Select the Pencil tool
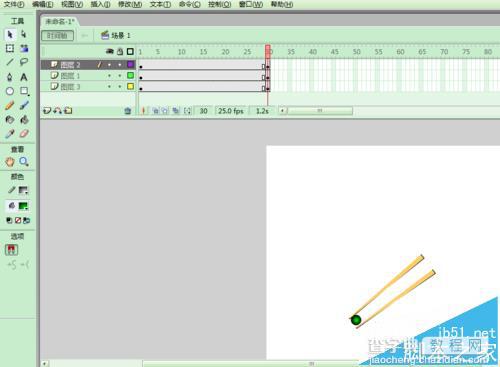The height and width of the screenshot is (367, 500). click(10, 106)
